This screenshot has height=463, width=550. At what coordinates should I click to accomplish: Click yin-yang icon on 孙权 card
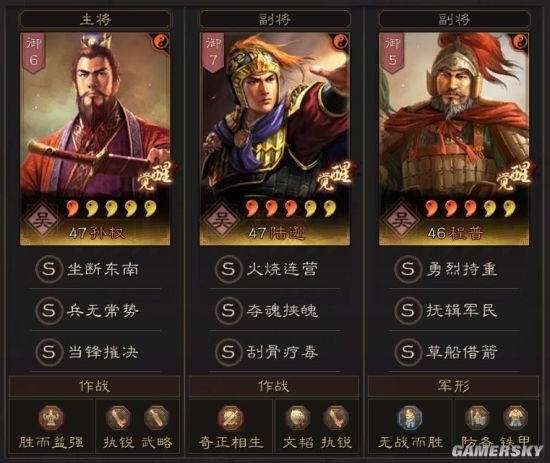[x=161, y=42]
